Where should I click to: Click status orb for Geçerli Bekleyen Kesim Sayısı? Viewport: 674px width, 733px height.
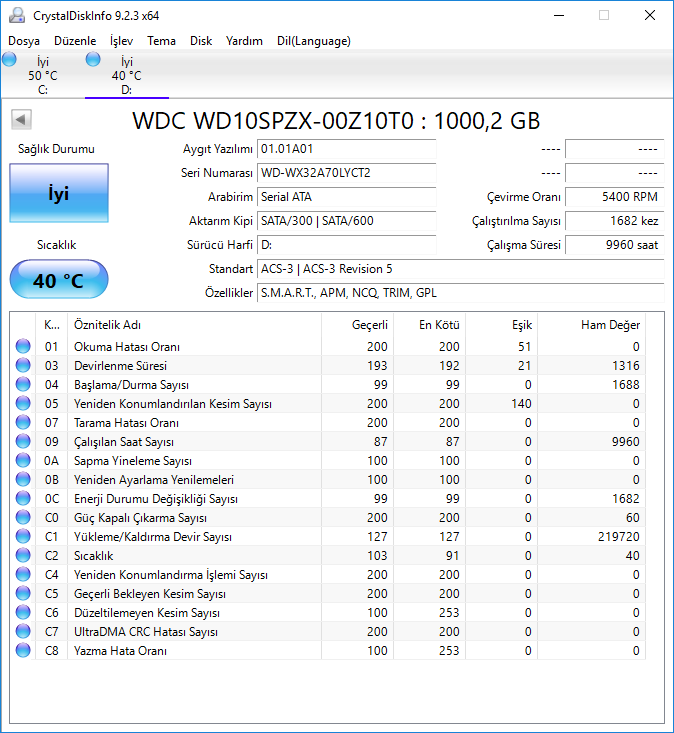pos(23,594)
